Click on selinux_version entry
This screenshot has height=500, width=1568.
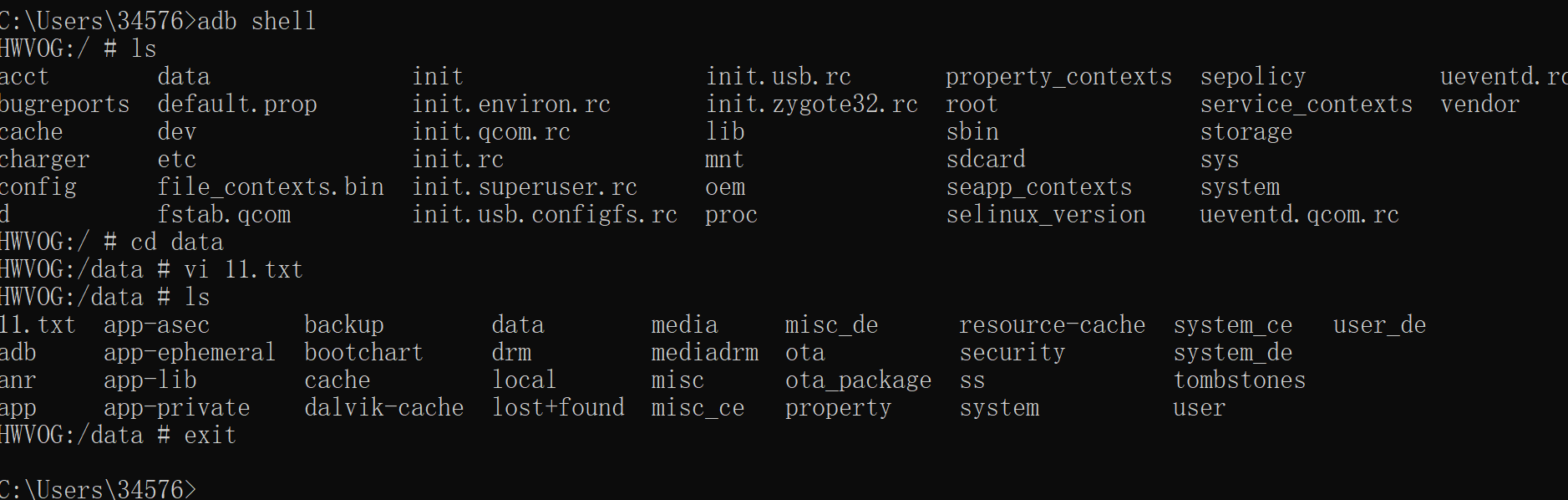pyautogui.click(x=1045, y=215)
